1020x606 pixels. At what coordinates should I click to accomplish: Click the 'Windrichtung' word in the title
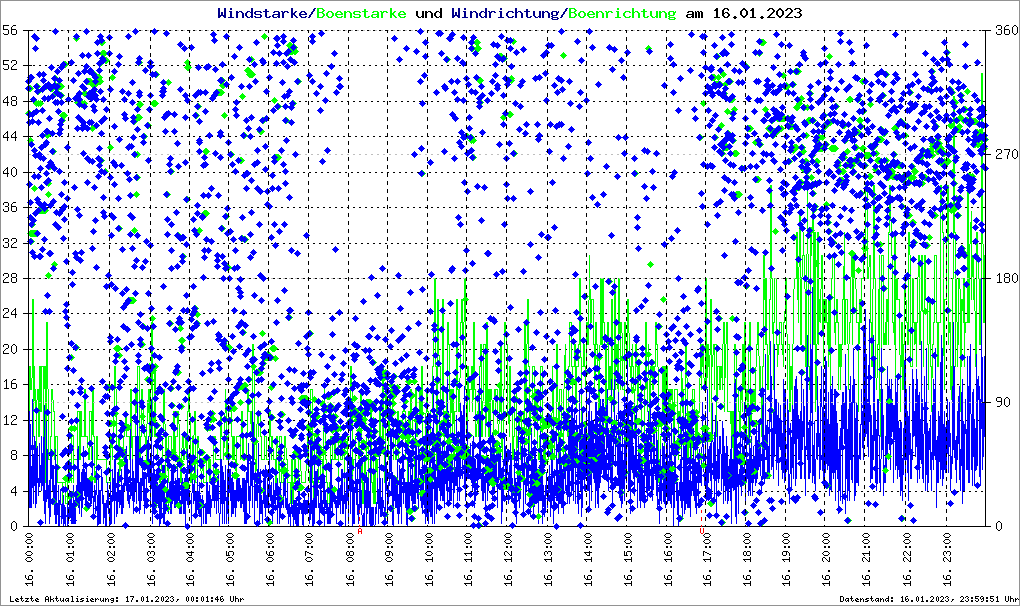505,14
